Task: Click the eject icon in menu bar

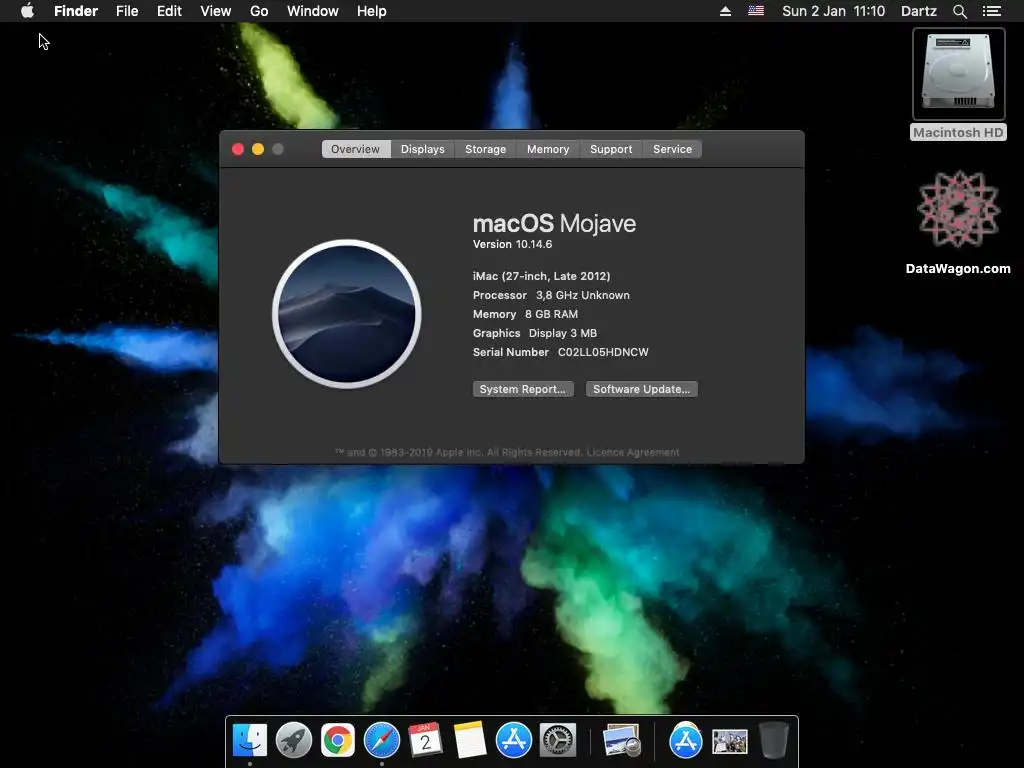Action: (x=725, y=11)
